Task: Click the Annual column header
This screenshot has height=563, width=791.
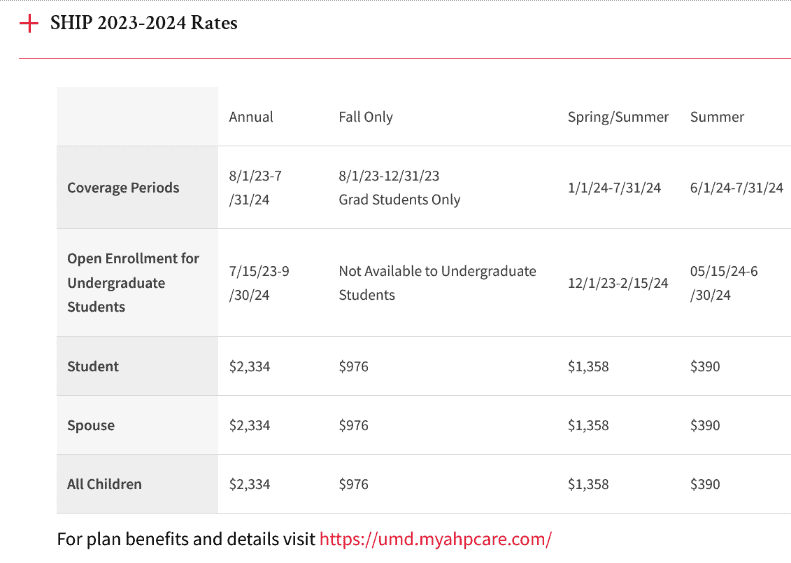Action: (251, 117)
